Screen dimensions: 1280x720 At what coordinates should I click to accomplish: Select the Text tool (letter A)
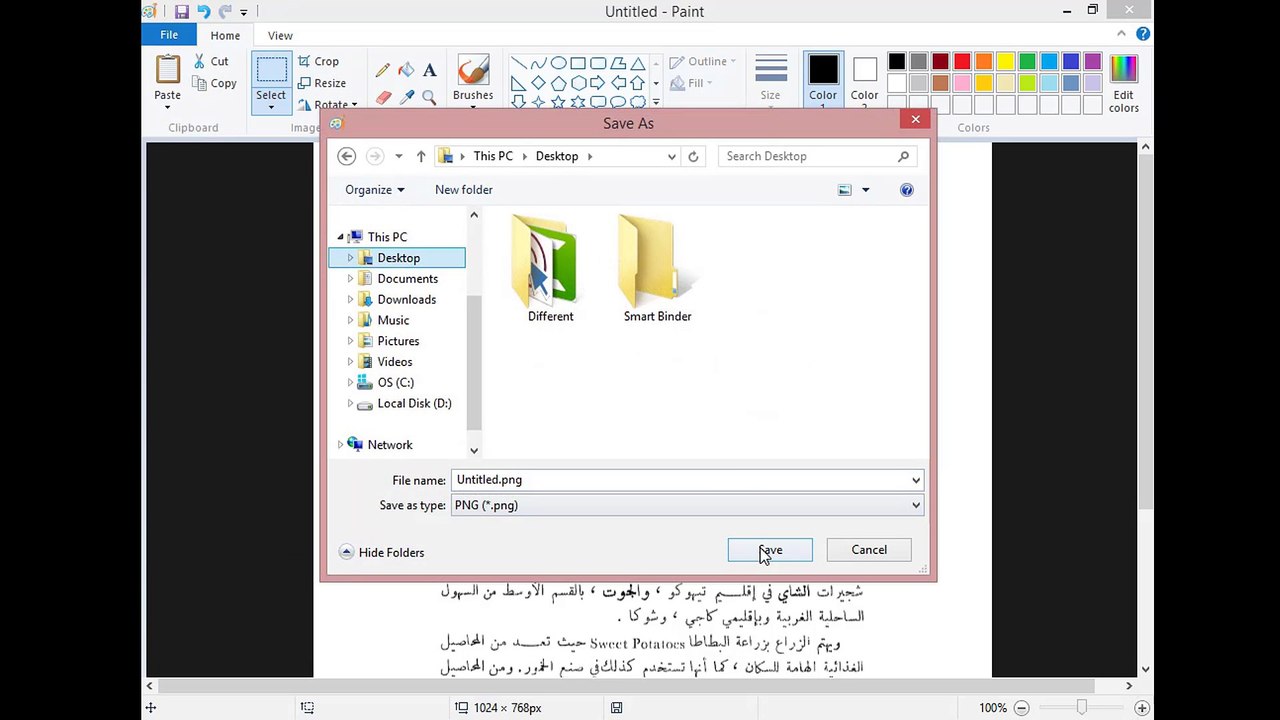[429, 71]
